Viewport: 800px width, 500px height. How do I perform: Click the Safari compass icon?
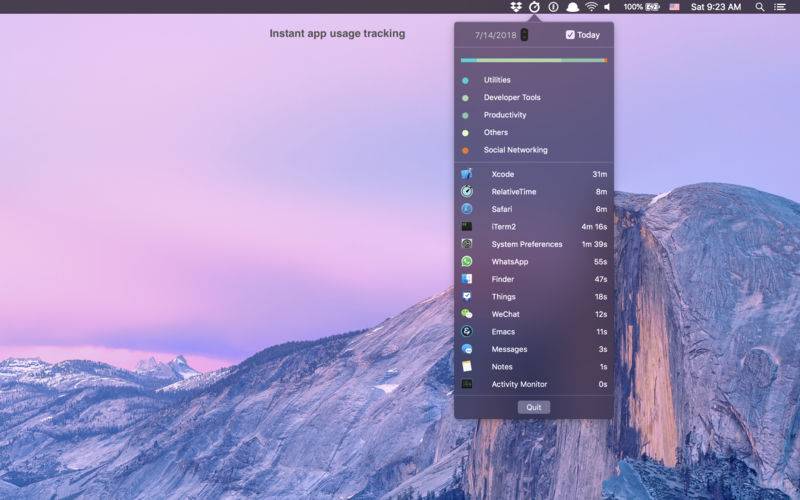tap(466, 209)
